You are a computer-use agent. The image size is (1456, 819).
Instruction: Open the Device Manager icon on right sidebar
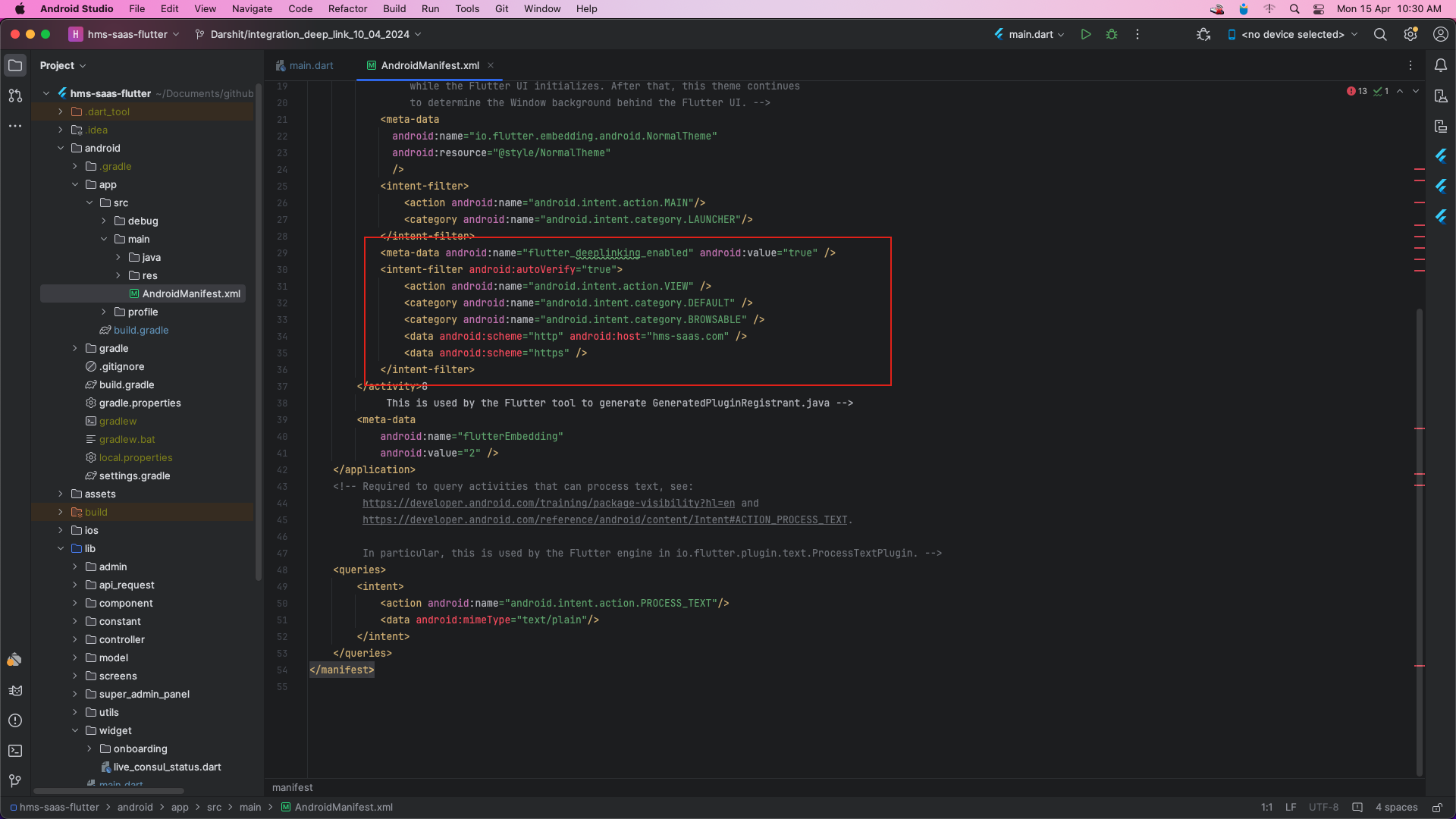point(1440,96)
